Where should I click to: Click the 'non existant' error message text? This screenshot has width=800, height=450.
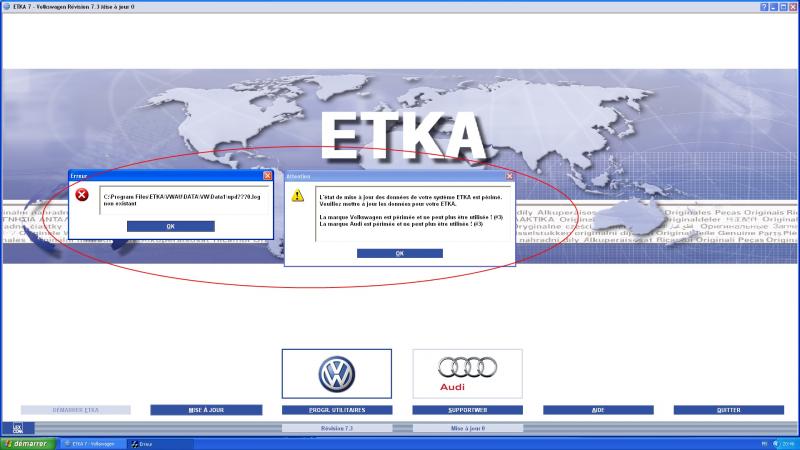pyautogui.click(x=120, y=204)
